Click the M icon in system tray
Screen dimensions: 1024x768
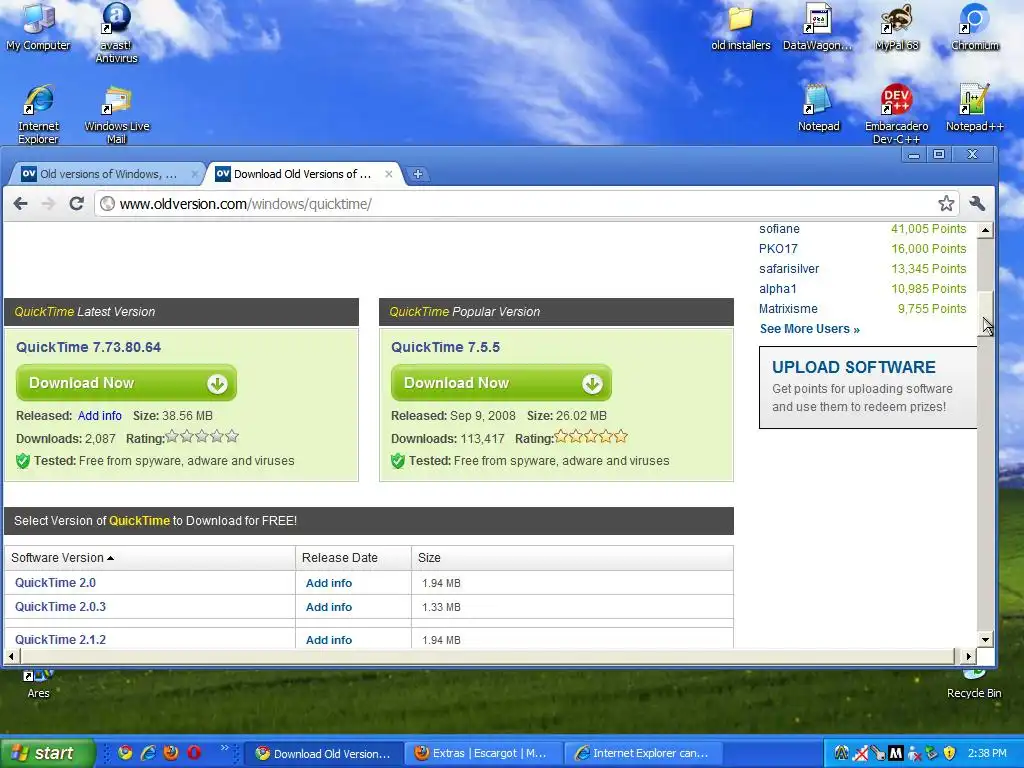(x=895, y=754)
